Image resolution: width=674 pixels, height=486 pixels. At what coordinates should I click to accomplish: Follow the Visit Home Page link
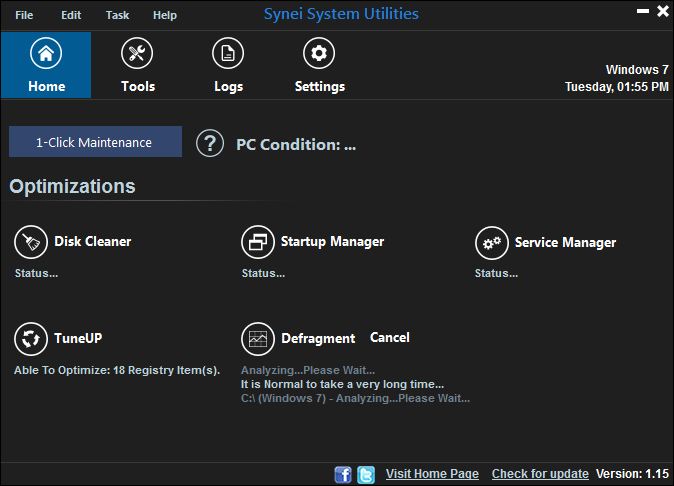click(x=432, y=474)
